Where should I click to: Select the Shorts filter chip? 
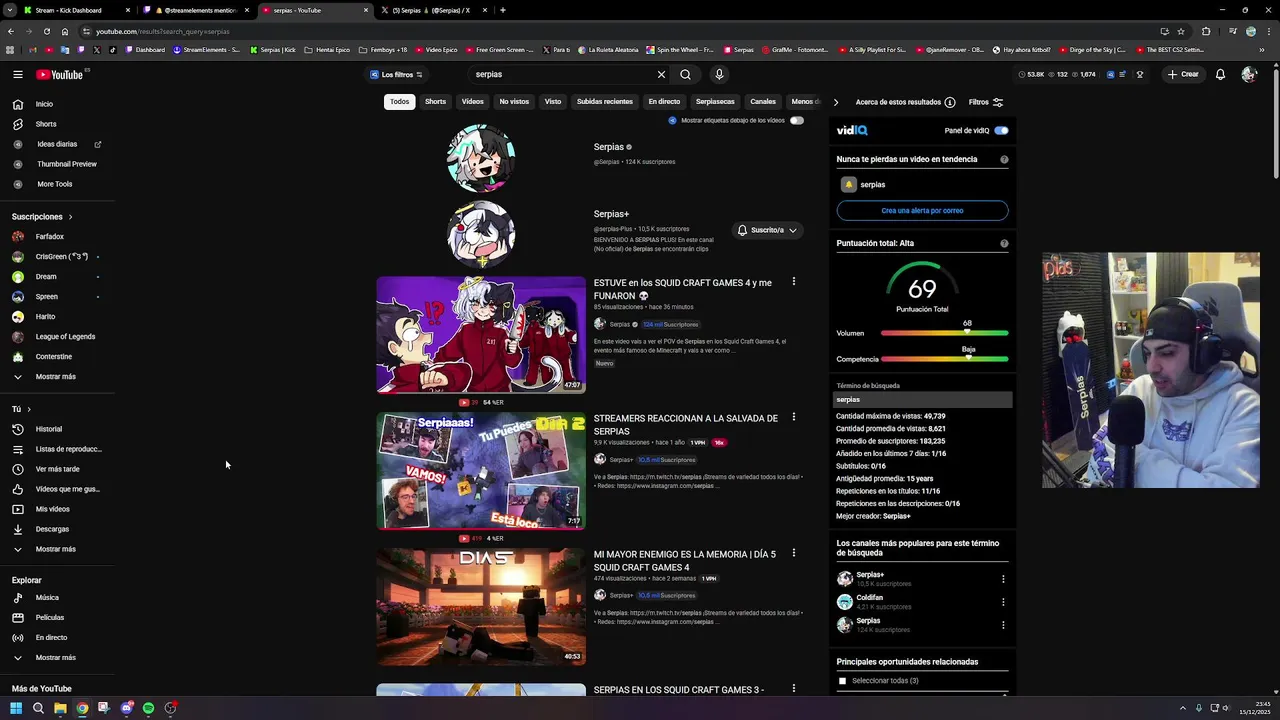coord(435,101)
